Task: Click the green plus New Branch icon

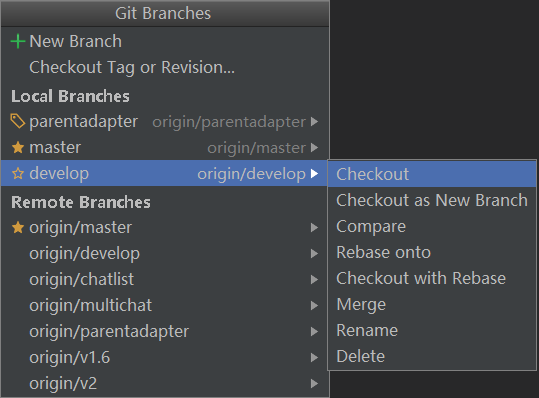Action: [x=18, y=41]
